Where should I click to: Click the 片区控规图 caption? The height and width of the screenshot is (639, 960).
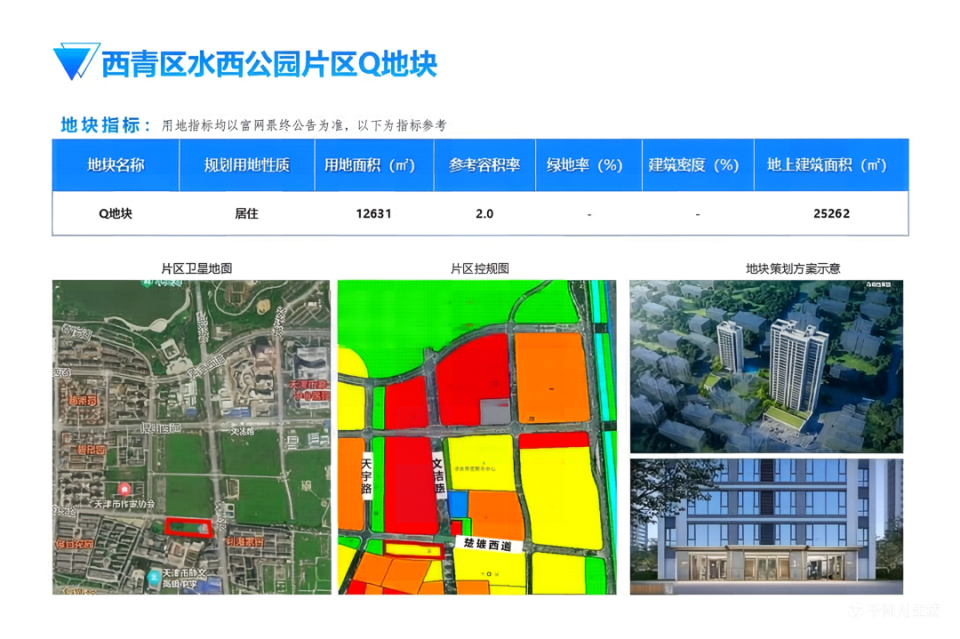479,268
